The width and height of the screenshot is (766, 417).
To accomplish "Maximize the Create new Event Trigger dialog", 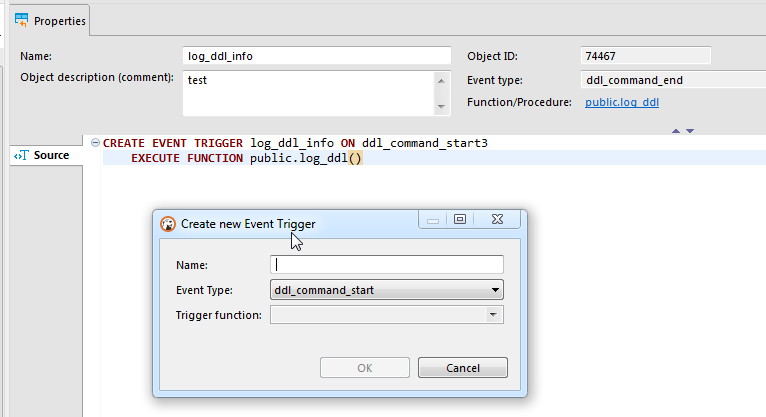I will [x=460, y=220].
